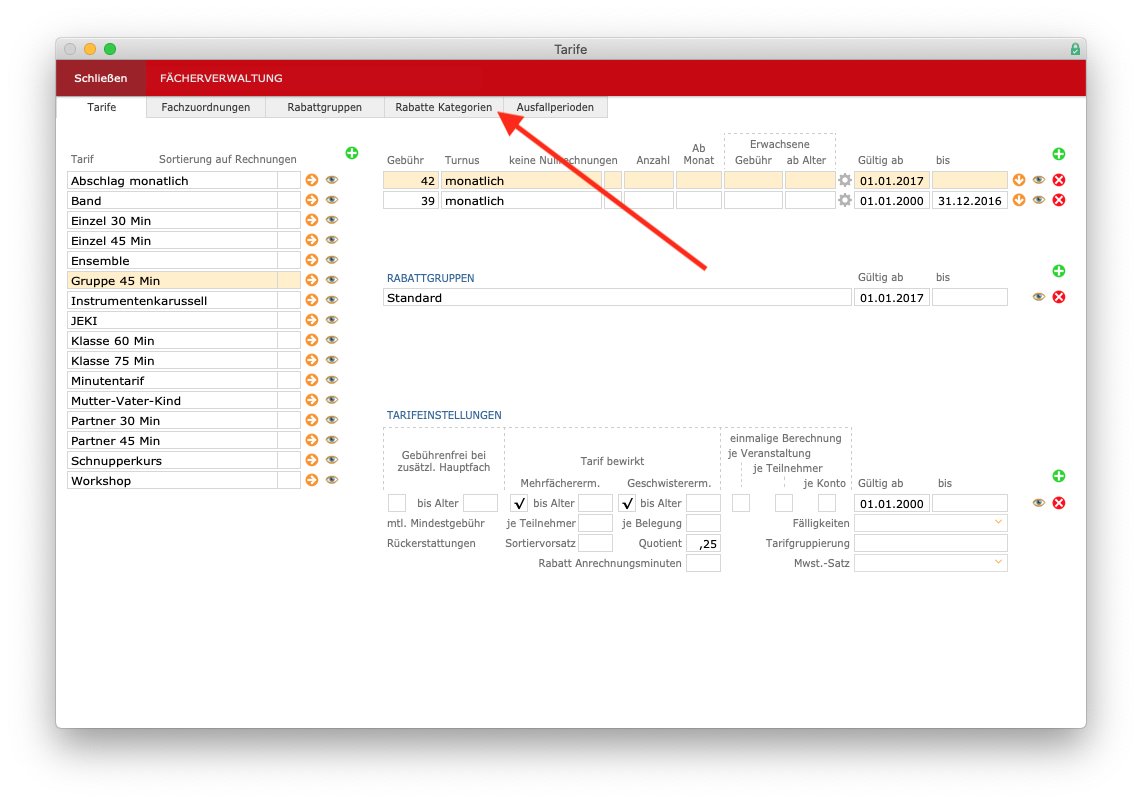Toggle the Mehrfächererm. checkbox
The width and height of the screenshot is (1142, 802).
pyautogui.click(x=519, y=503)
